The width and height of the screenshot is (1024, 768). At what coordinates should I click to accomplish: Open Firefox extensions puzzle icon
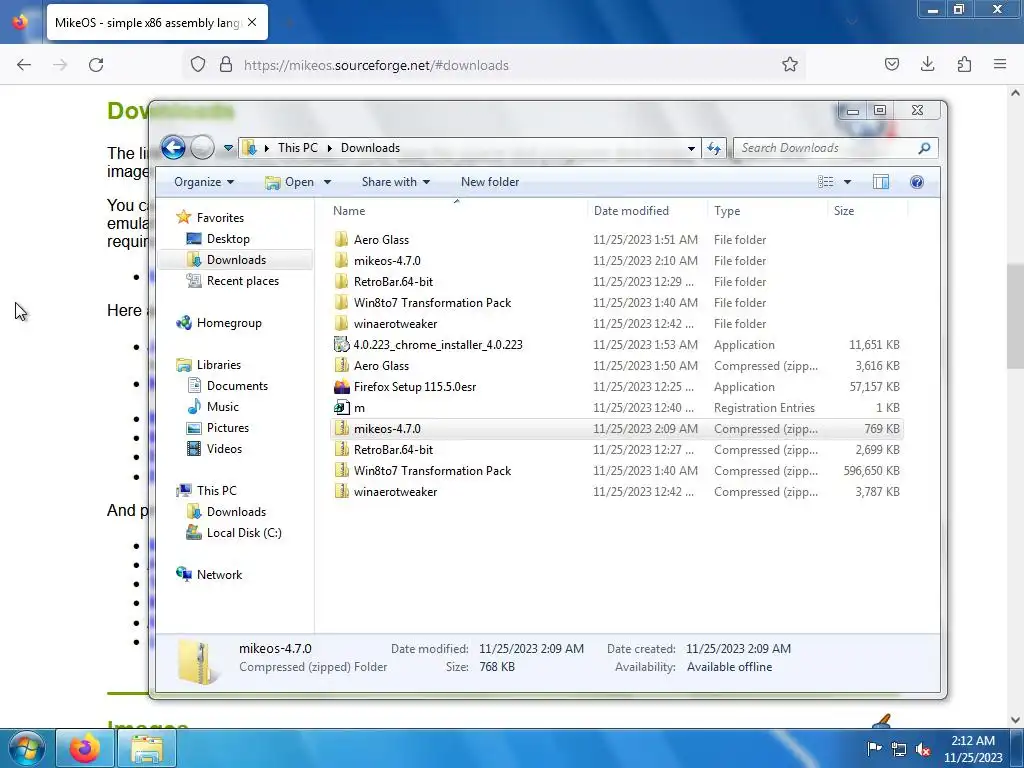tap(964, 64)
